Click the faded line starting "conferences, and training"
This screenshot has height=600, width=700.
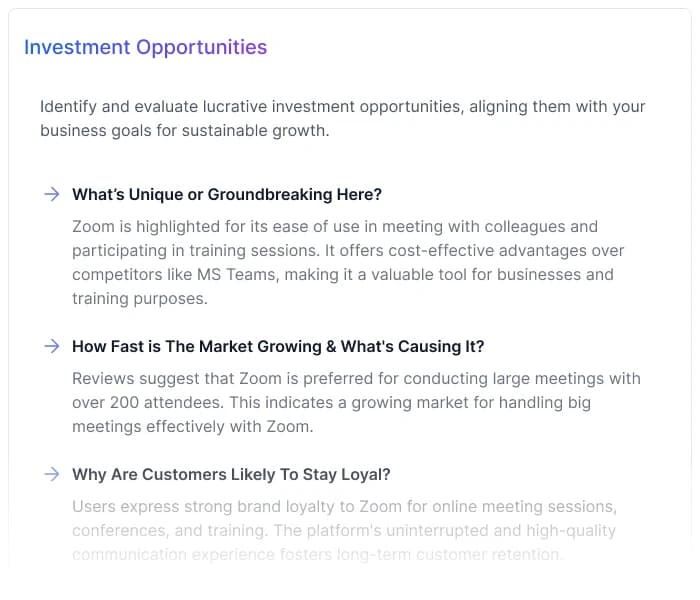[x=344, y=530]
